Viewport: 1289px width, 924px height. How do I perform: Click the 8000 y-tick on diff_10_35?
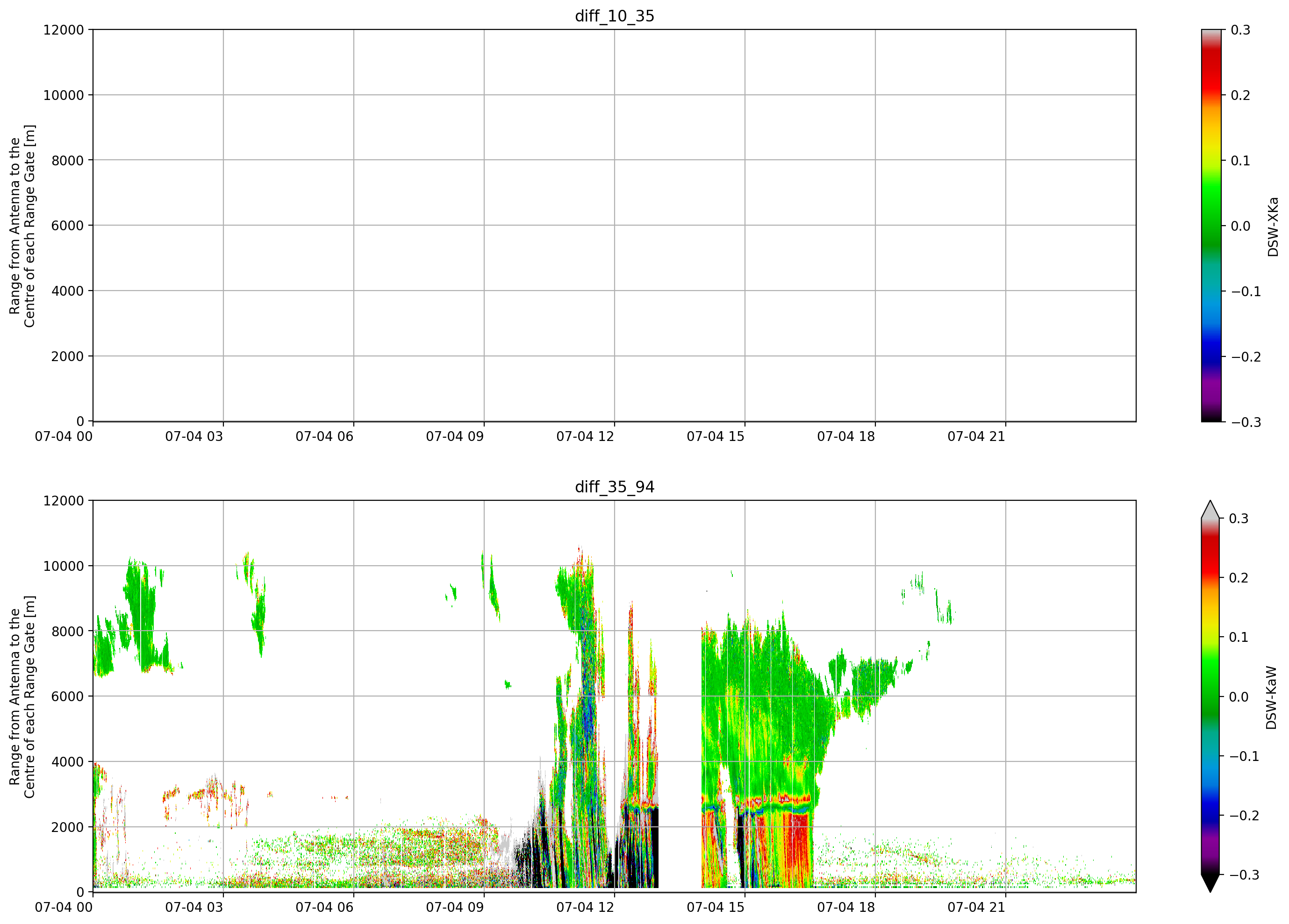coord(68,160)
